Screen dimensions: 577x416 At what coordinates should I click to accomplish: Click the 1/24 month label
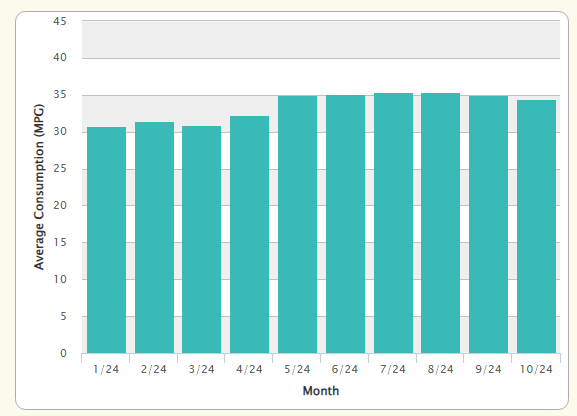[x=106, y=369]
